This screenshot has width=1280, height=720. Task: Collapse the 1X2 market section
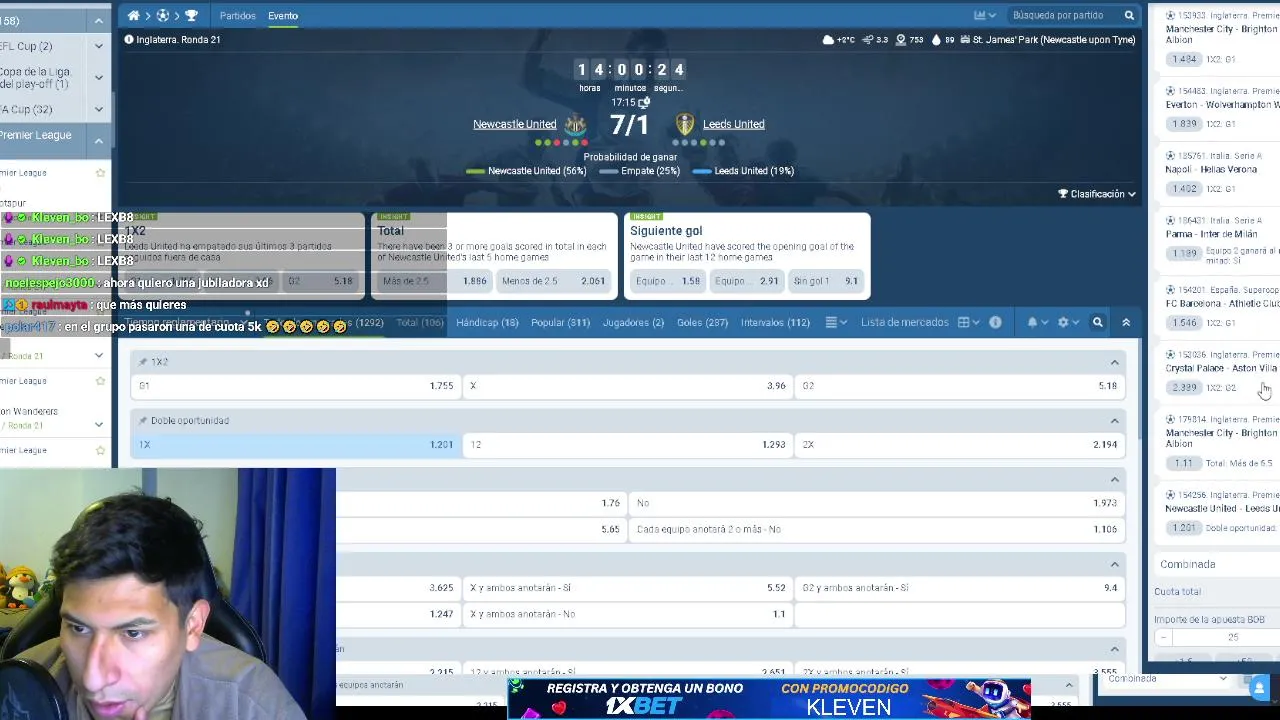1114,362
